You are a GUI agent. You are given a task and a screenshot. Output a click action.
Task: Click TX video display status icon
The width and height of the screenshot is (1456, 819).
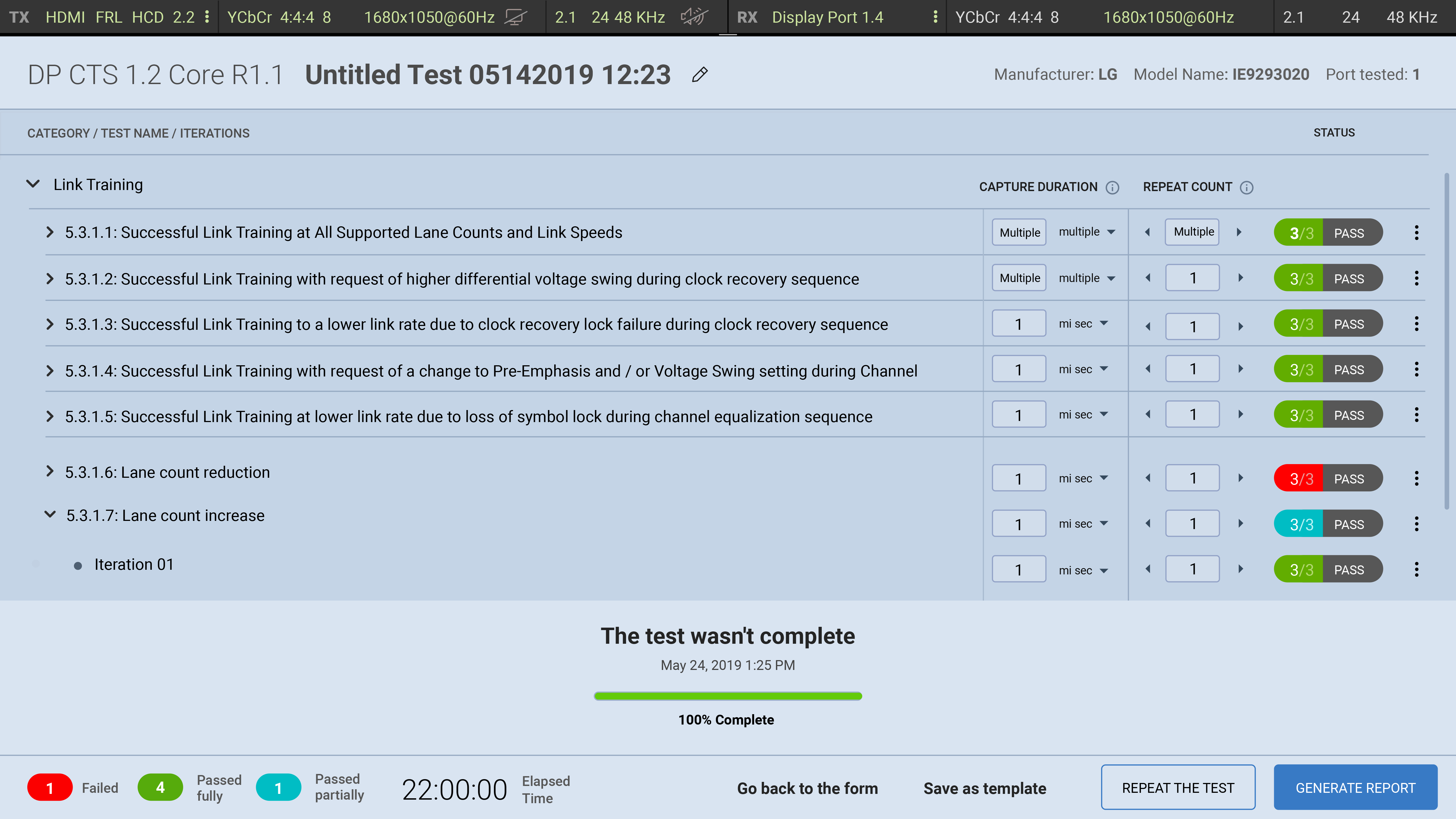tap(515, 17)
